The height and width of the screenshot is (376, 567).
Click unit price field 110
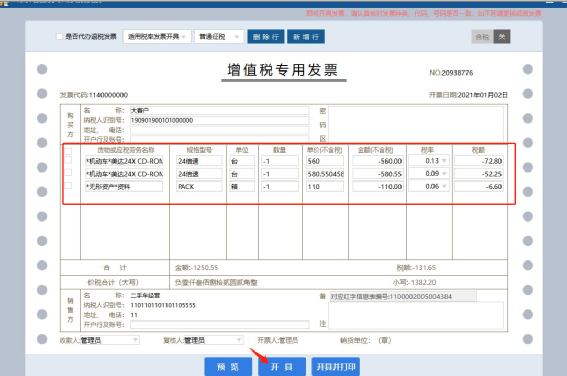[325, 187]
